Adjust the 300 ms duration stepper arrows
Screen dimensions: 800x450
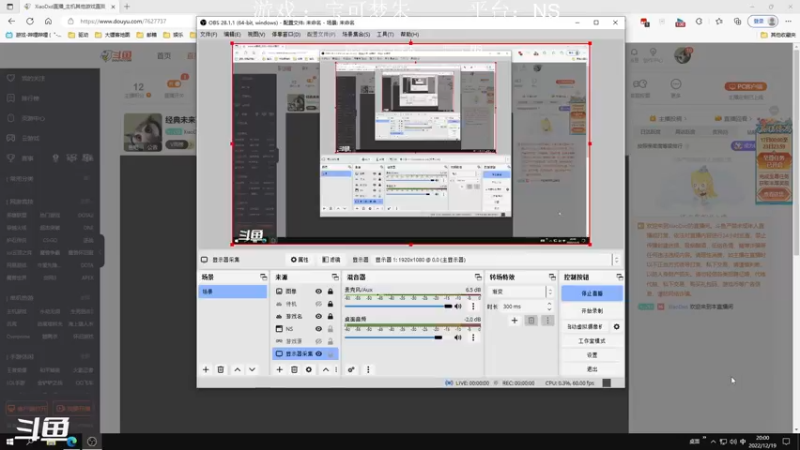point(549,306)
